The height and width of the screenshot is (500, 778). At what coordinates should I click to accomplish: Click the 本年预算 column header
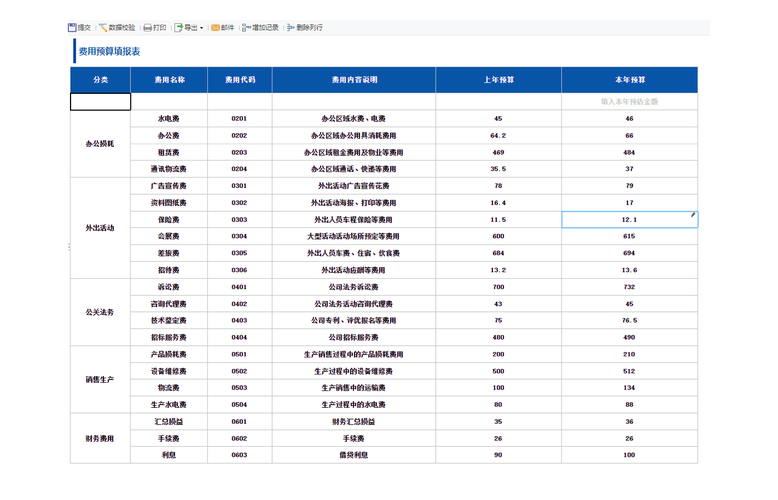629,80
